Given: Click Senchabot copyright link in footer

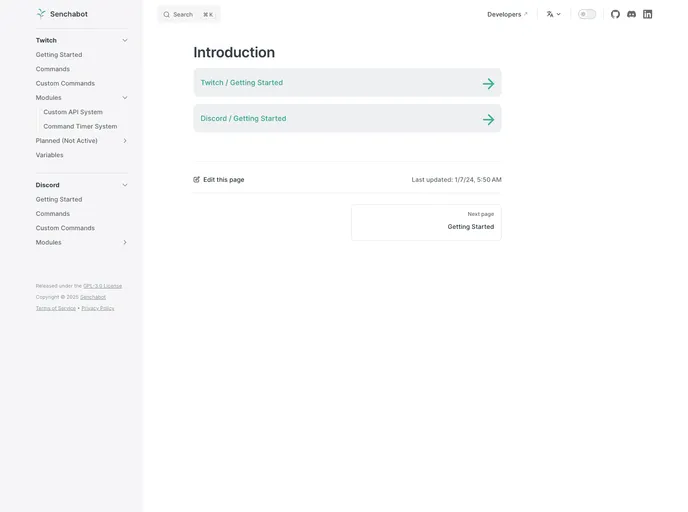Looking at the screenshot, I should pyautogui.click(x=93, y=297).
